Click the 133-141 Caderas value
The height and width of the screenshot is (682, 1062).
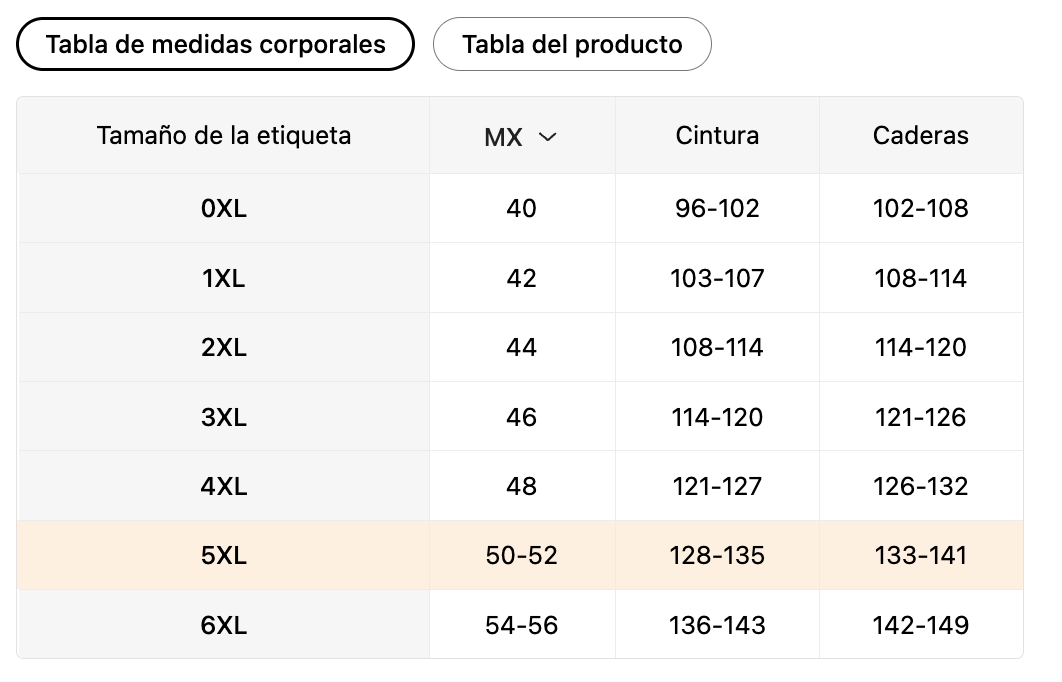(921, 555)
